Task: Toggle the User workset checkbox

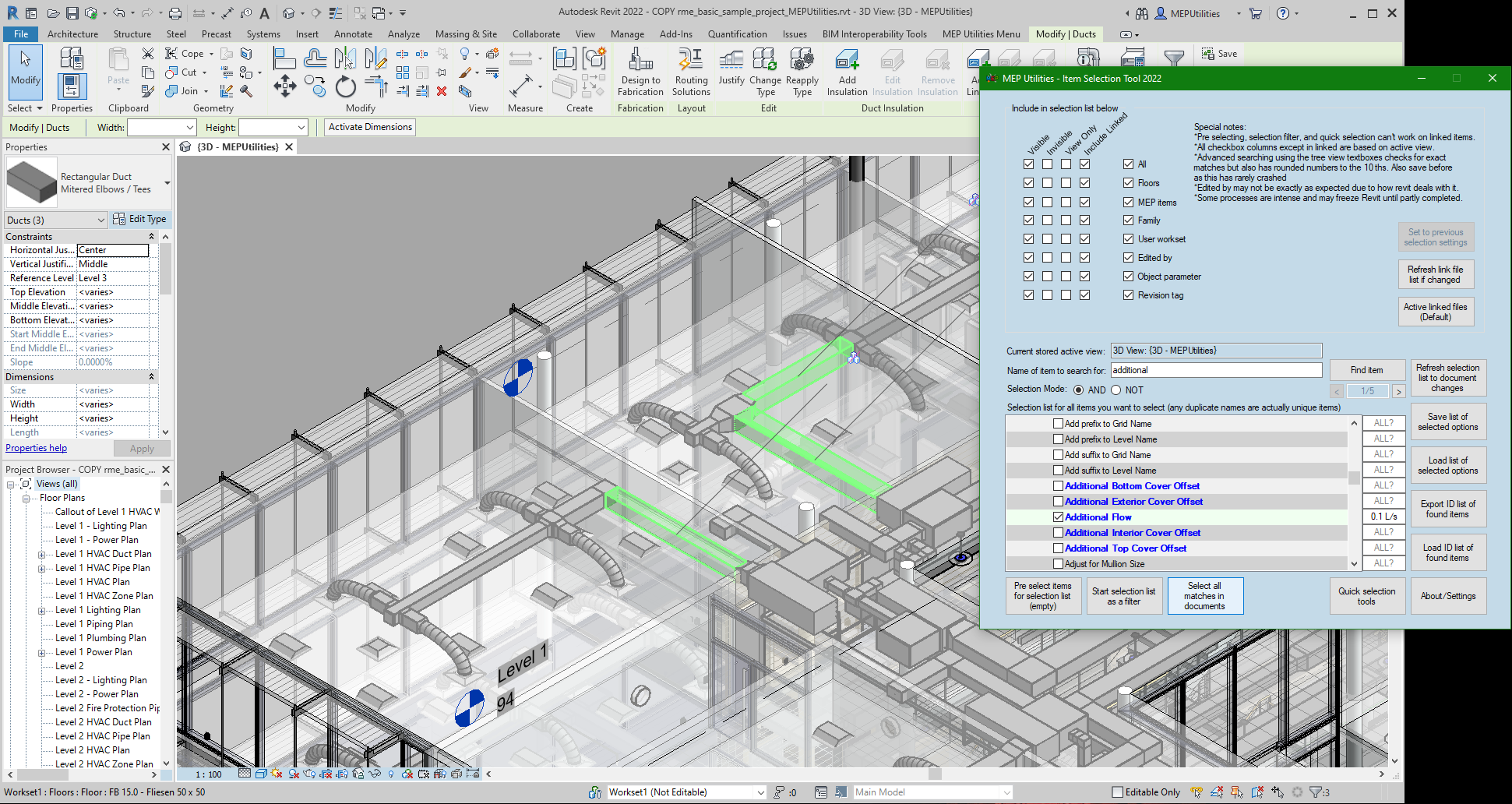Action: click(x=1128, y=239)
